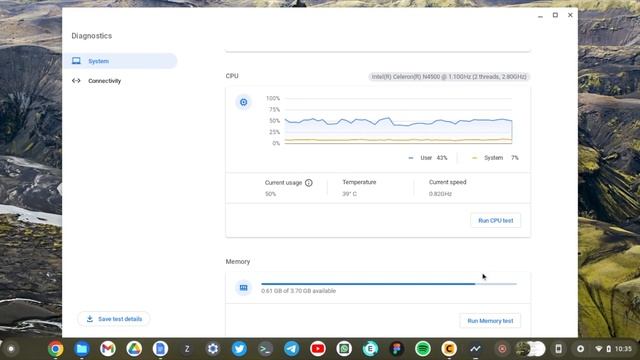Close the Diagnostics window
The height and width of the screenshot is (360, 640).
click(x=570, y=15)
